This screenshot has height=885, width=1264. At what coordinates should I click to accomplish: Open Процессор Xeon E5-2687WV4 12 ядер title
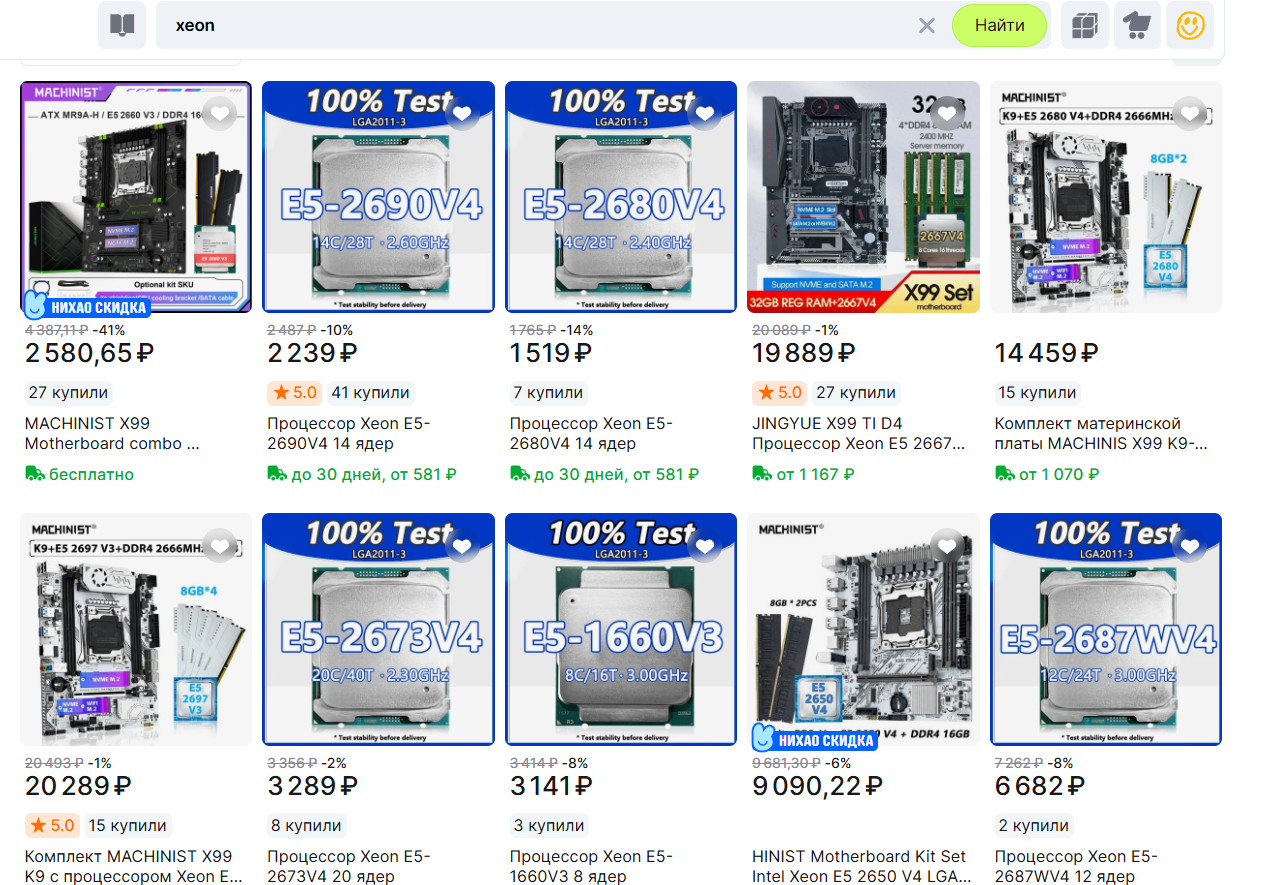(x=1076, y=866)
